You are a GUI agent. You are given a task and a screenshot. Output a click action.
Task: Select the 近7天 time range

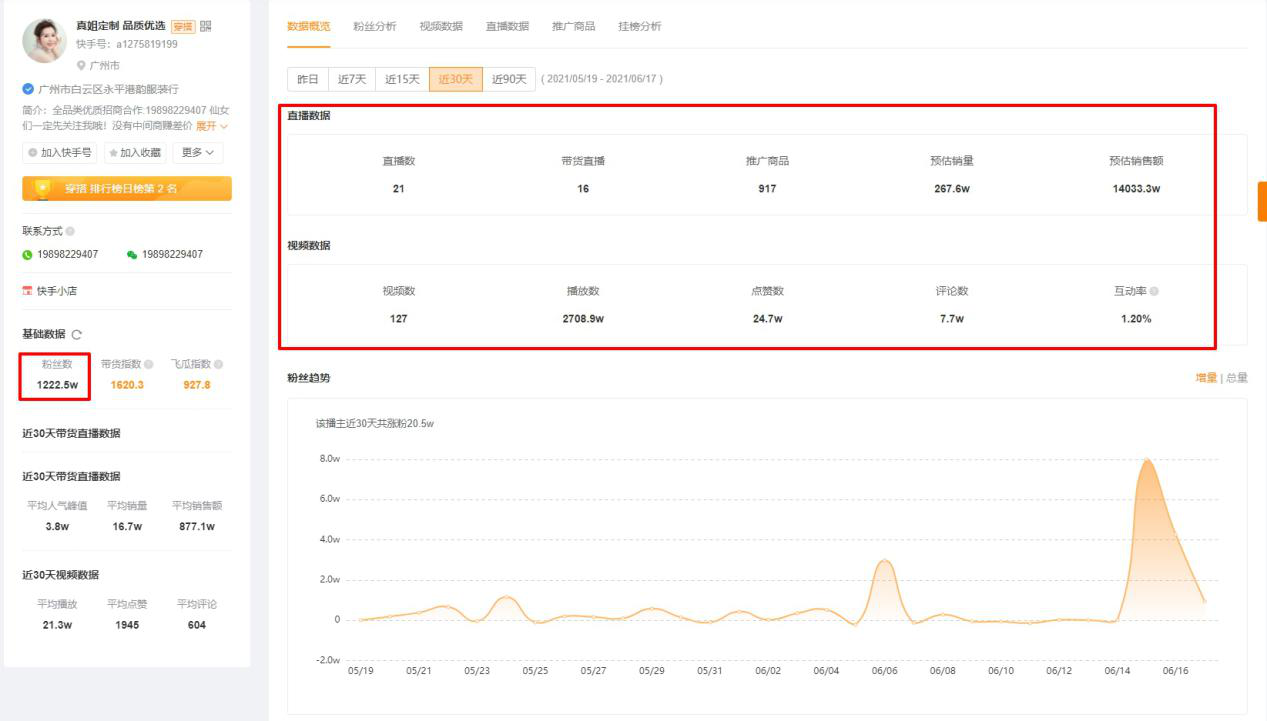(x=352, y=79)
